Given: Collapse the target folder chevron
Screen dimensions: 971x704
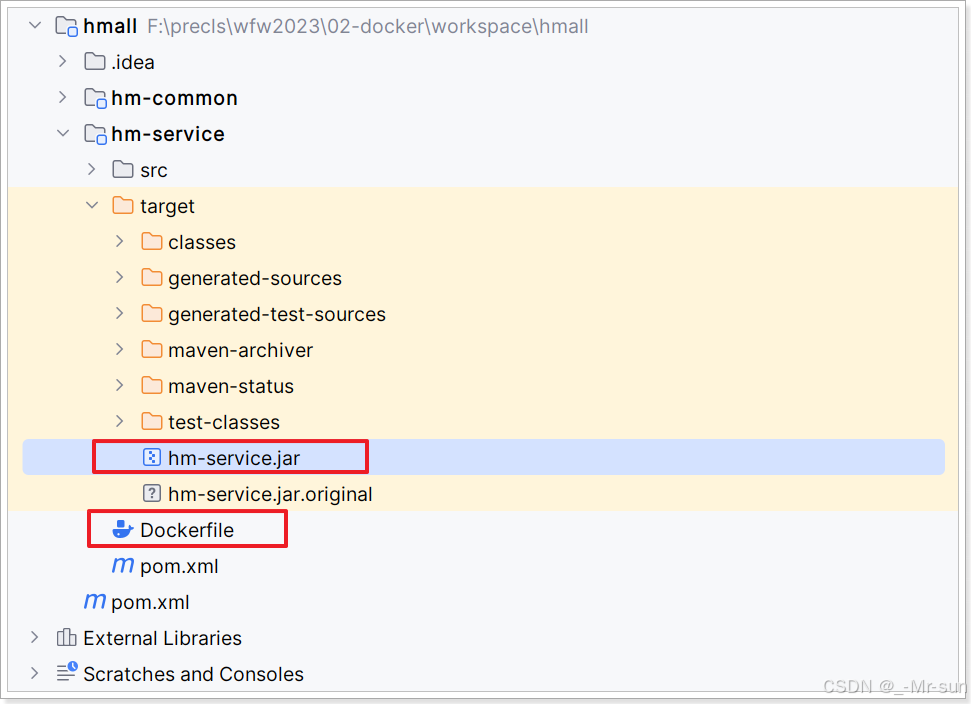Looking at the screenshot, I should tap(92, 205).
